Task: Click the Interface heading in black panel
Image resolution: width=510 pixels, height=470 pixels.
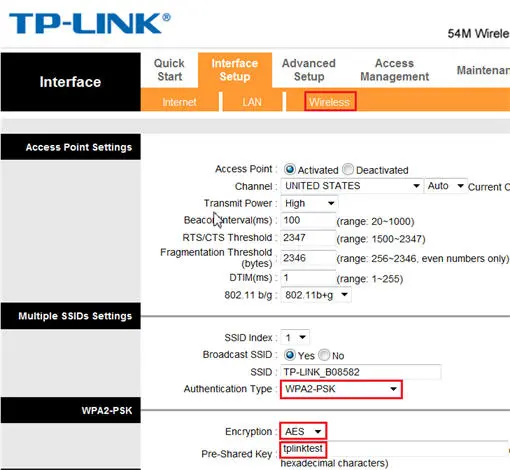Action: (x=70, y=82)
